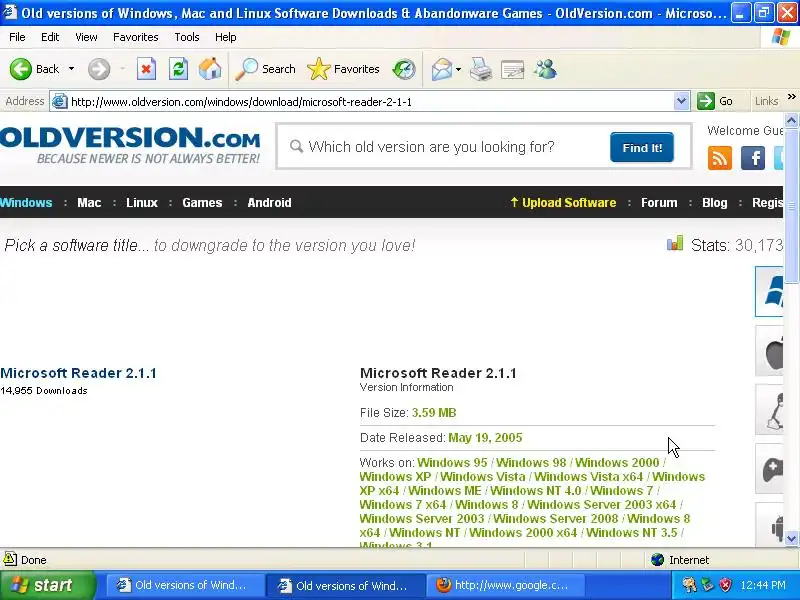This screenshot has height=600, width=800.
Task: Open the Edit menu
Action: (x=49, y=37)
